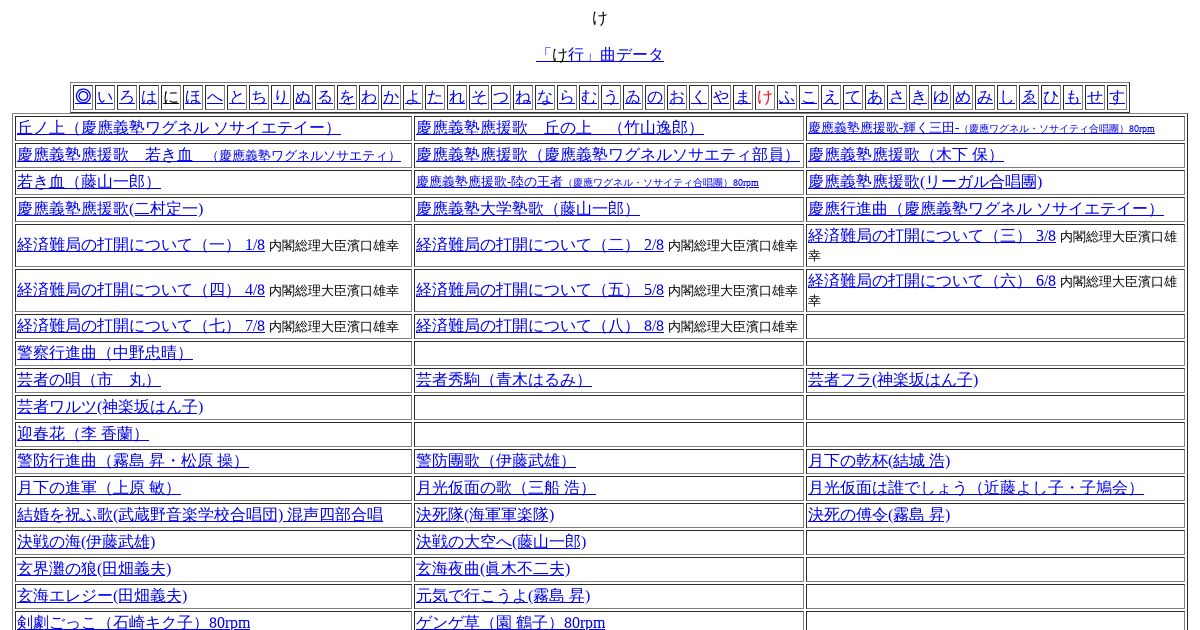The height and width of the screenshot is (630, 1200).
Task: Select the や index link
Action: (721, 97)
